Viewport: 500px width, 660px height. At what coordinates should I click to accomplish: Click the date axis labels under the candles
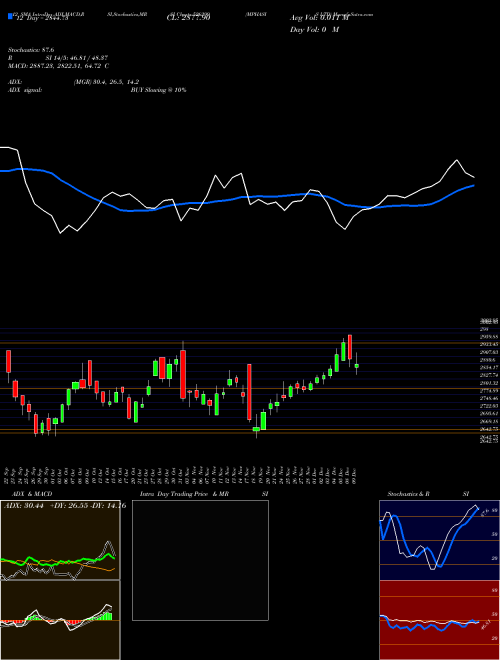coord(181,475)
